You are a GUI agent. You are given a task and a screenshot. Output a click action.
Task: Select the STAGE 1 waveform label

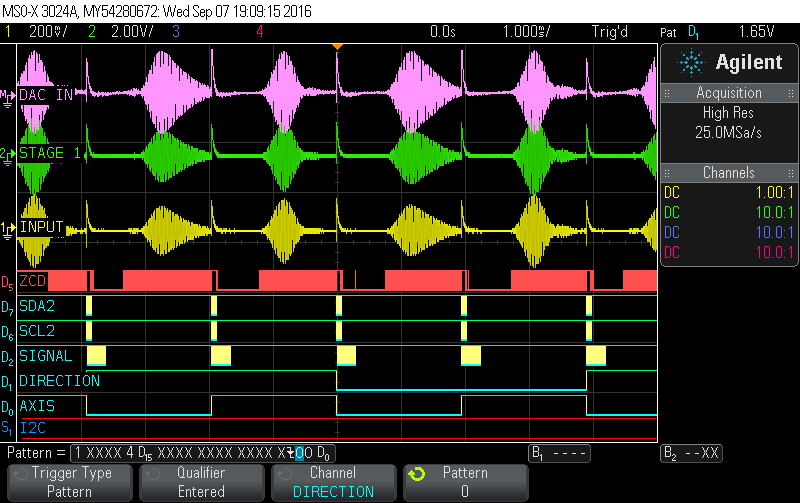(49, 153)
